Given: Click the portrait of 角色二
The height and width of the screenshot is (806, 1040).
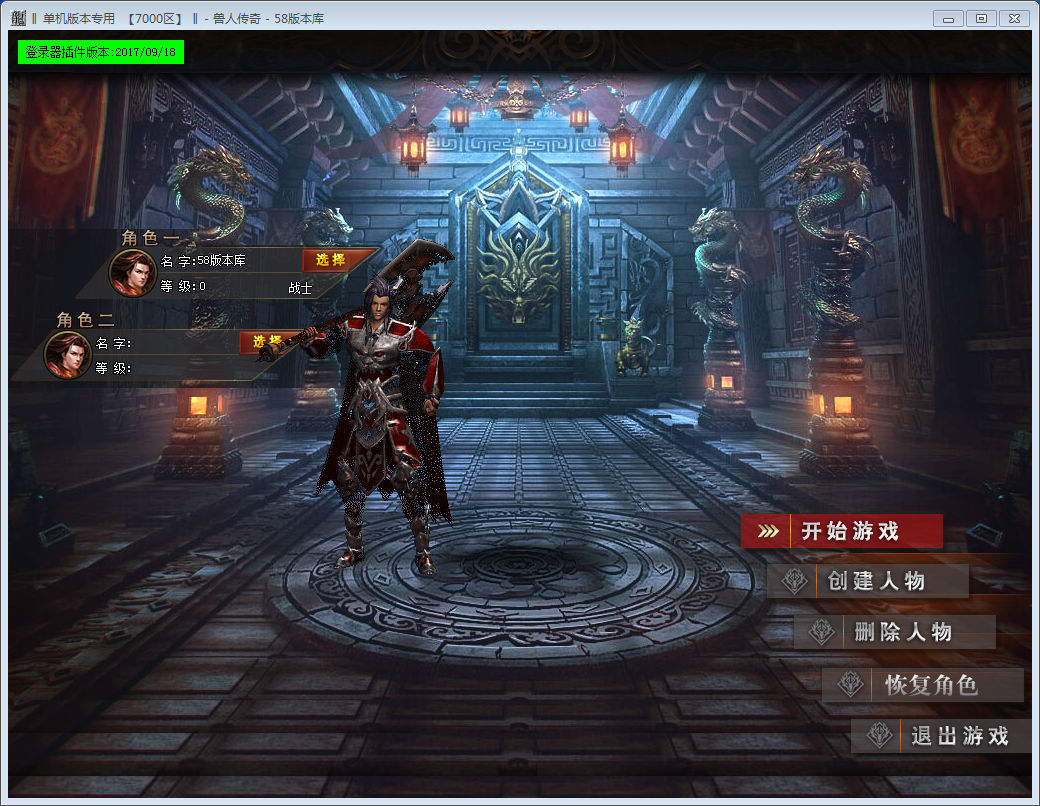Looking at the screenshot, I should [x=67, y=355].
